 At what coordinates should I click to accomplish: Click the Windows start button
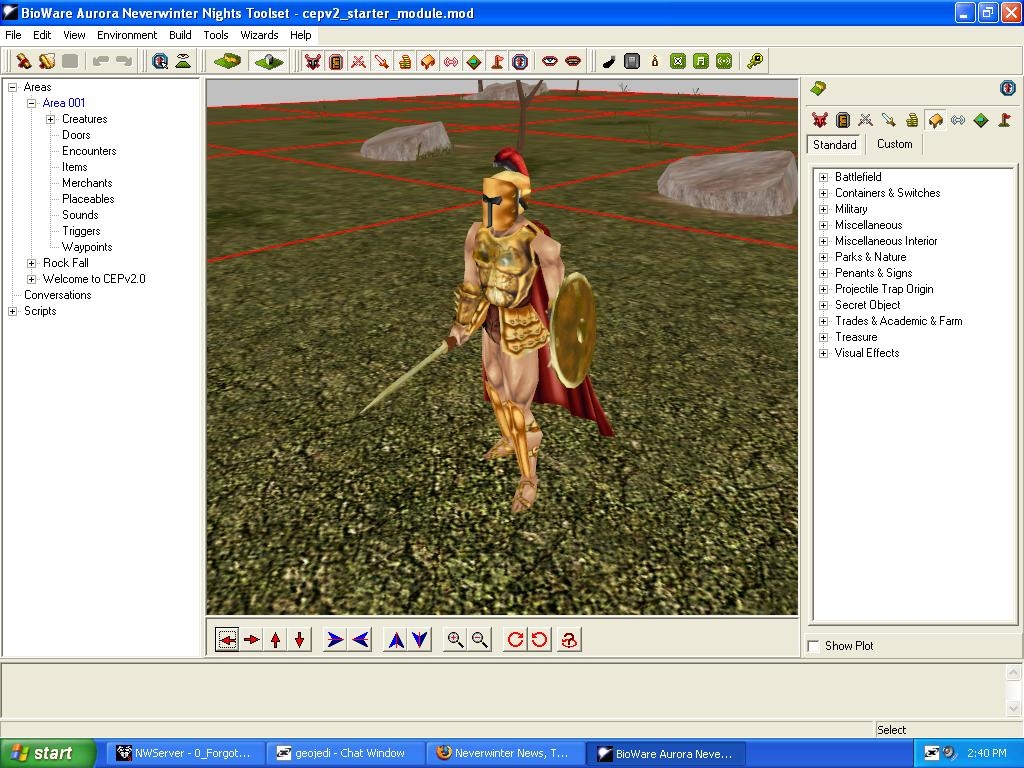(48, 753)
